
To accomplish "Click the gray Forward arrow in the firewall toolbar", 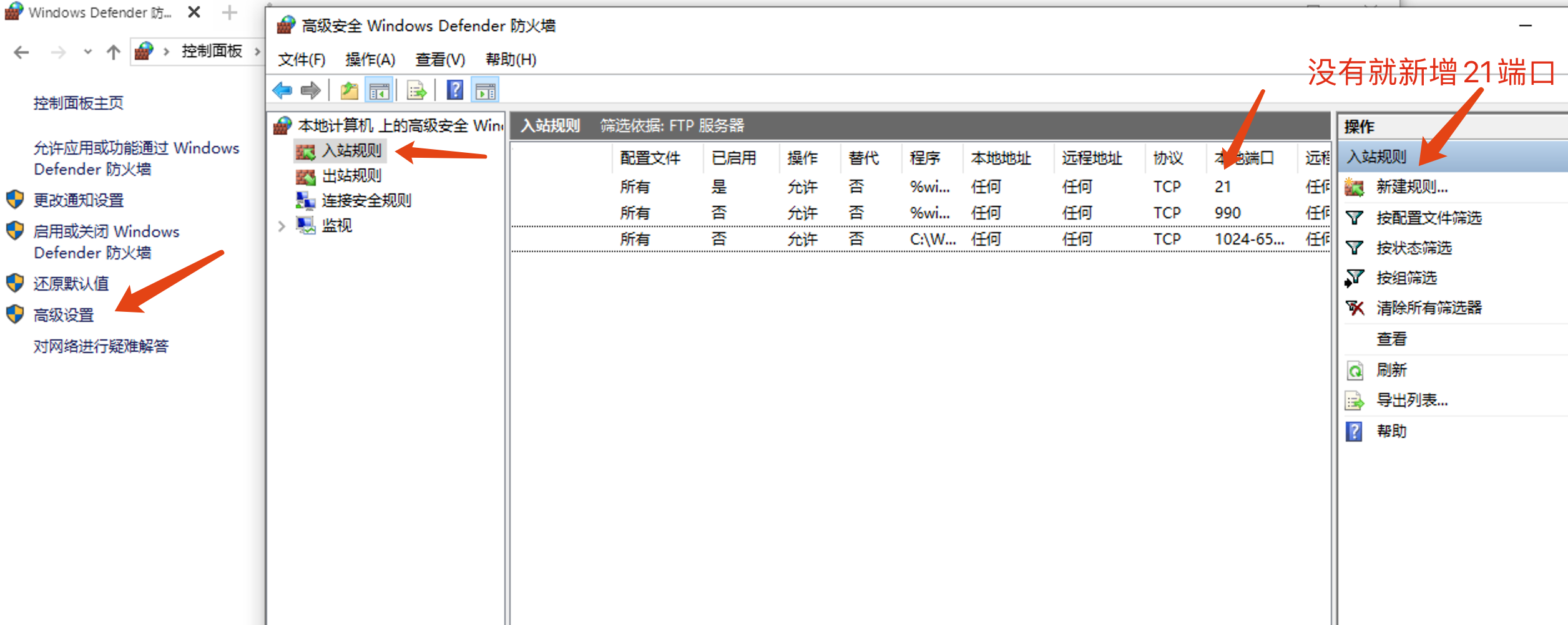I will click(310, 91).
